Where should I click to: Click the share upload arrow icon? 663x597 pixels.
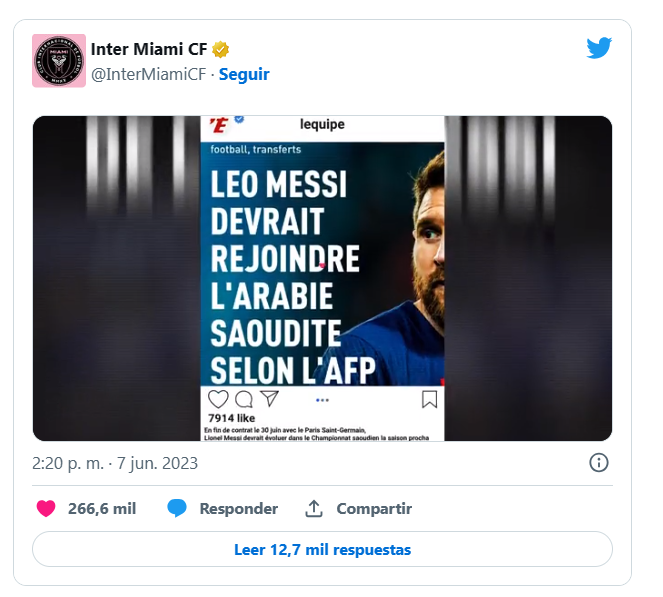(x=314, y=508)
